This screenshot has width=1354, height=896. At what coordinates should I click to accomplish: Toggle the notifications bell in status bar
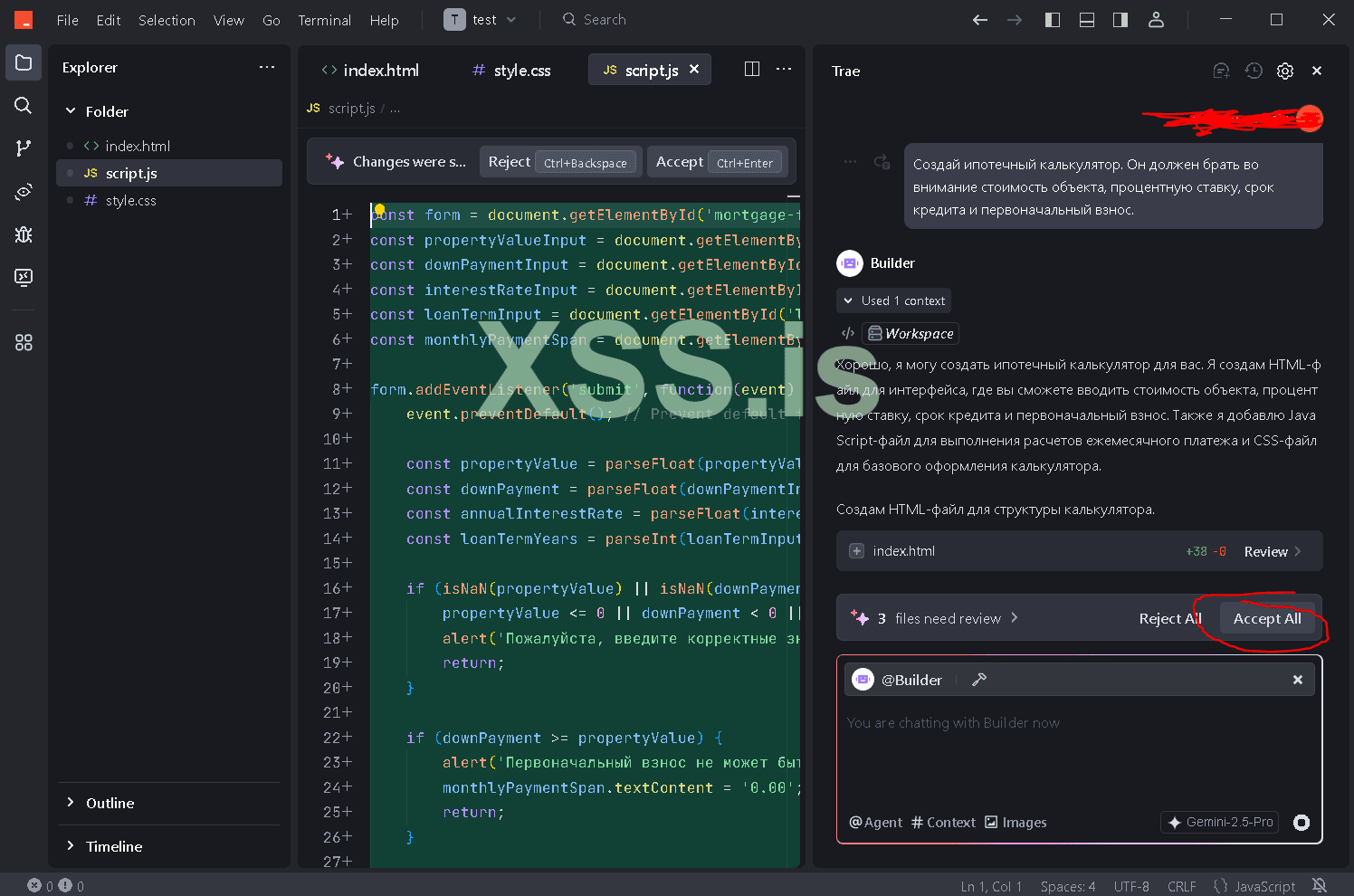click(x=1320, y=885)
